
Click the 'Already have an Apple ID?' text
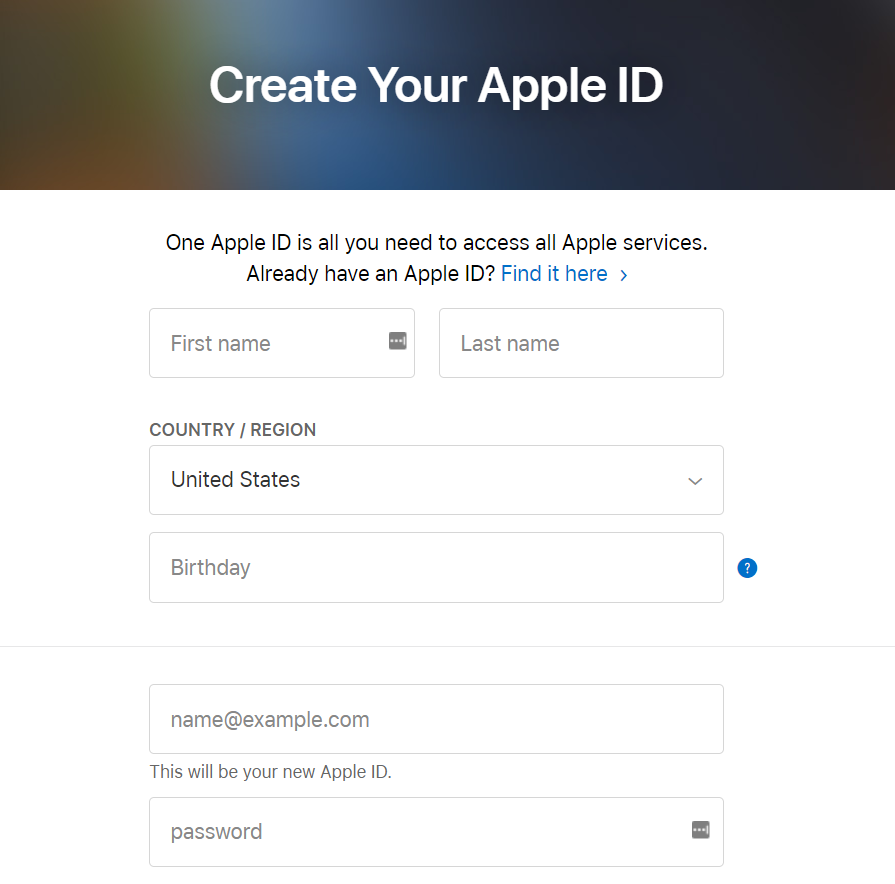[x=371, y=274]
